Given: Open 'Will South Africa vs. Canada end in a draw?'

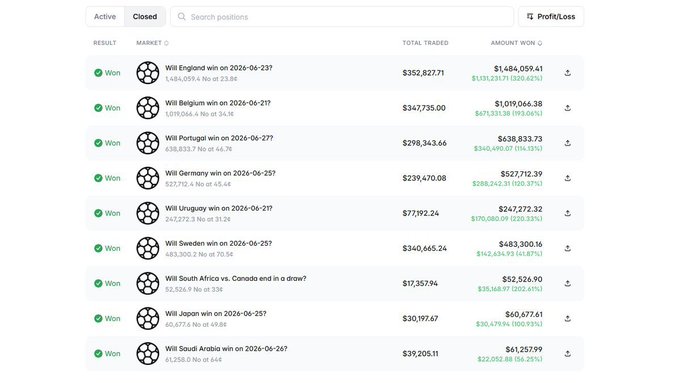Looking at the screenshot, I should (235, 279).
